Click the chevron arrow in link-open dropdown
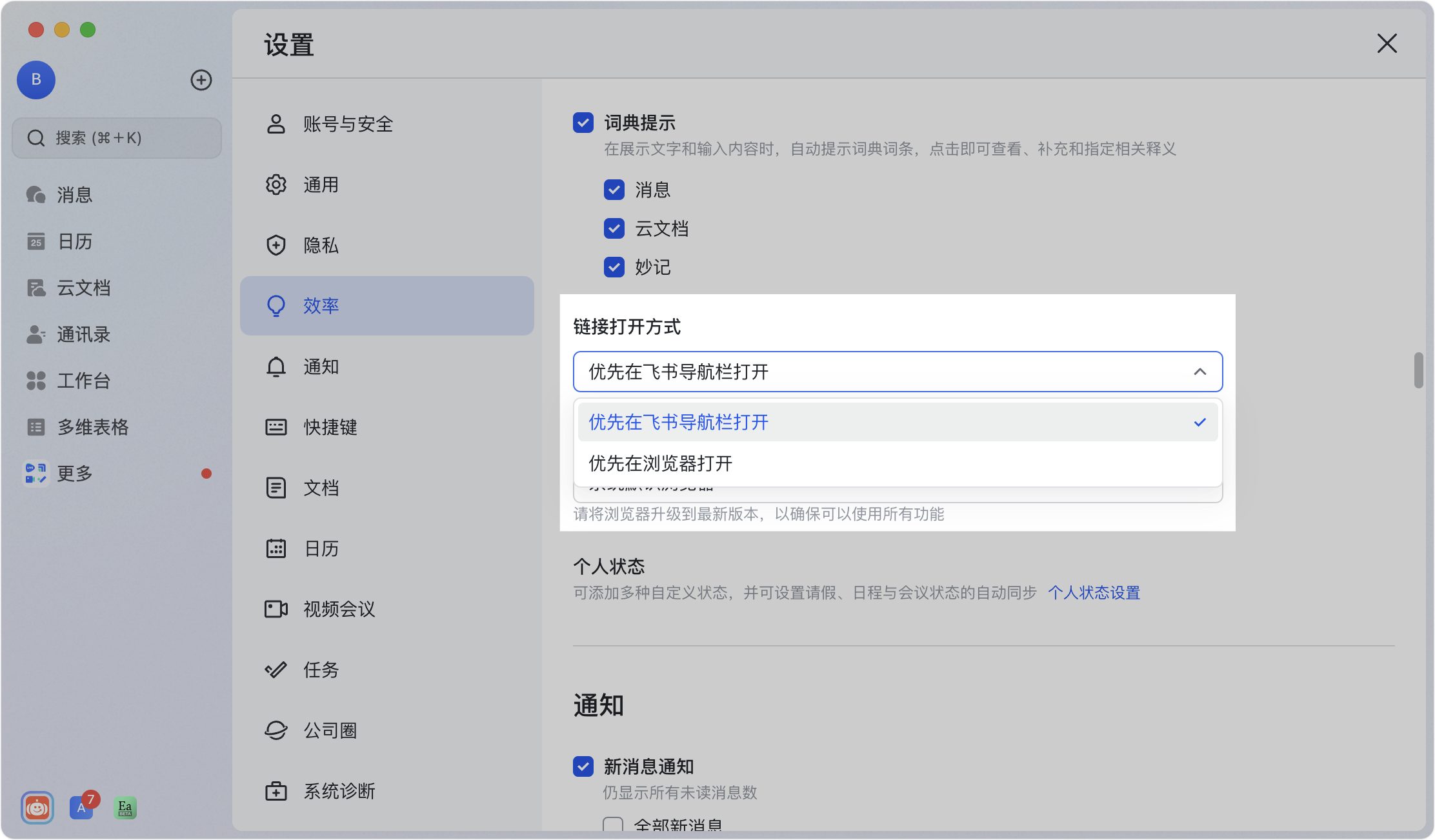 1200,372
